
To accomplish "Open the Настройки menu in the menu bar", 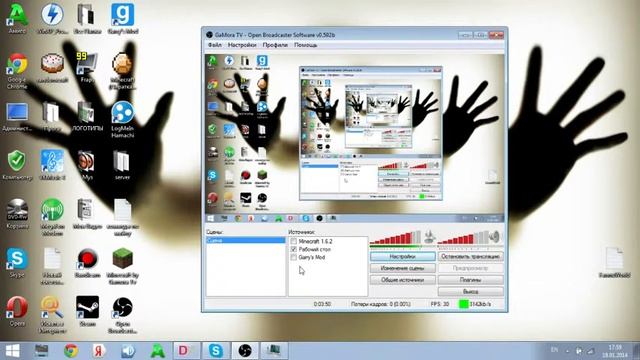I will pos(242,45).
